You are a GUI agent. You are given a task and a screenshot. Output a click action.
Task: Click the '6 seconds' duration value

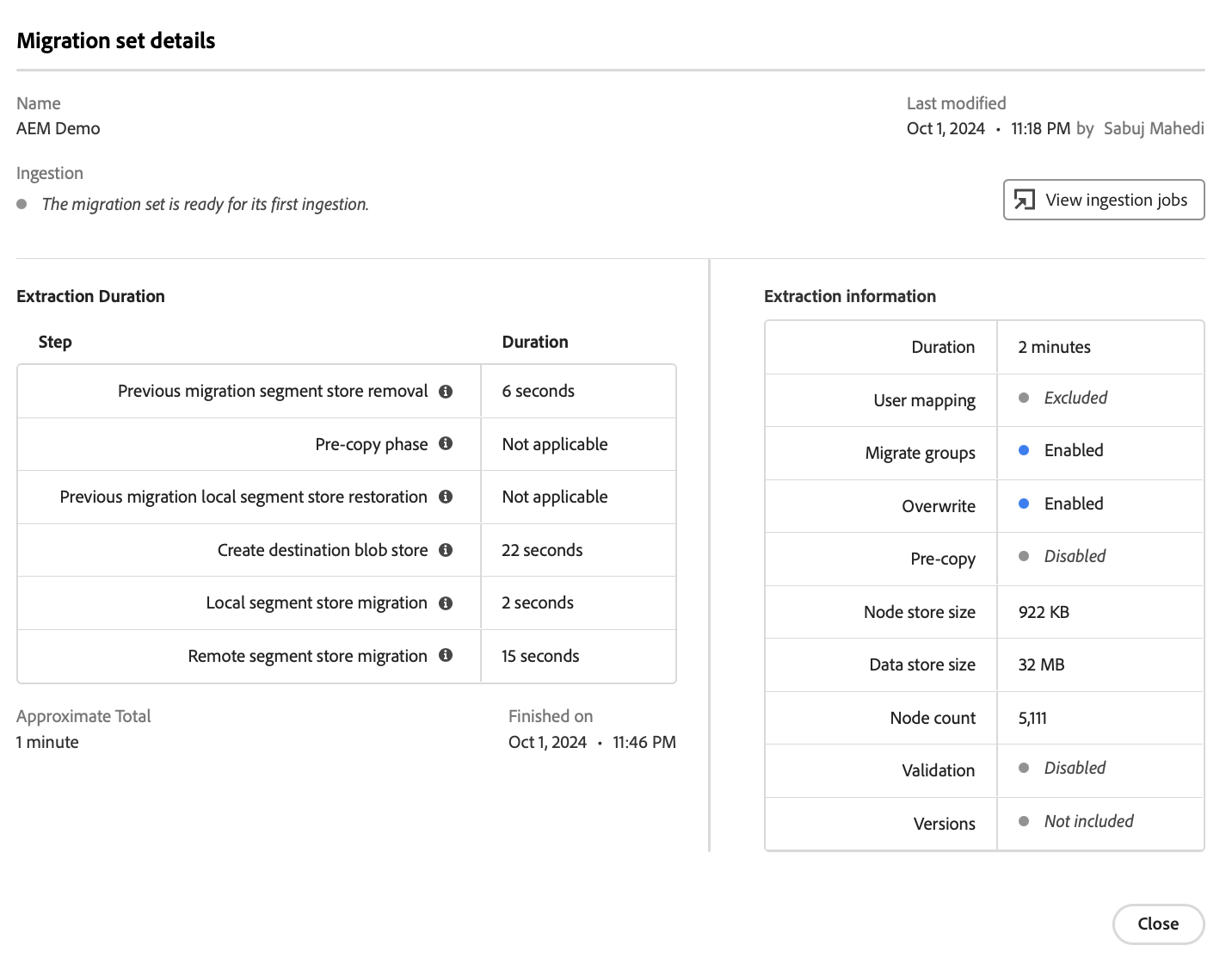[x=539, y=391]
